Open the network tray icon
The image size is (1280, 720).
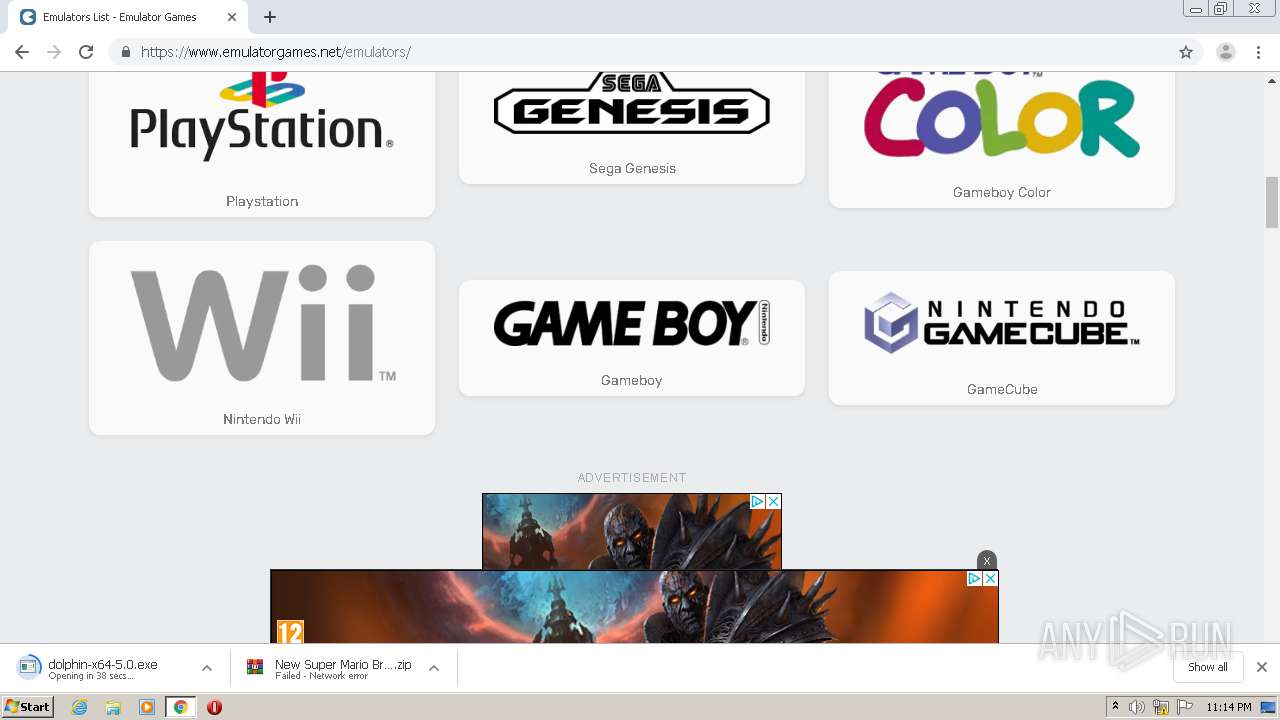[x=1161, y=707]
